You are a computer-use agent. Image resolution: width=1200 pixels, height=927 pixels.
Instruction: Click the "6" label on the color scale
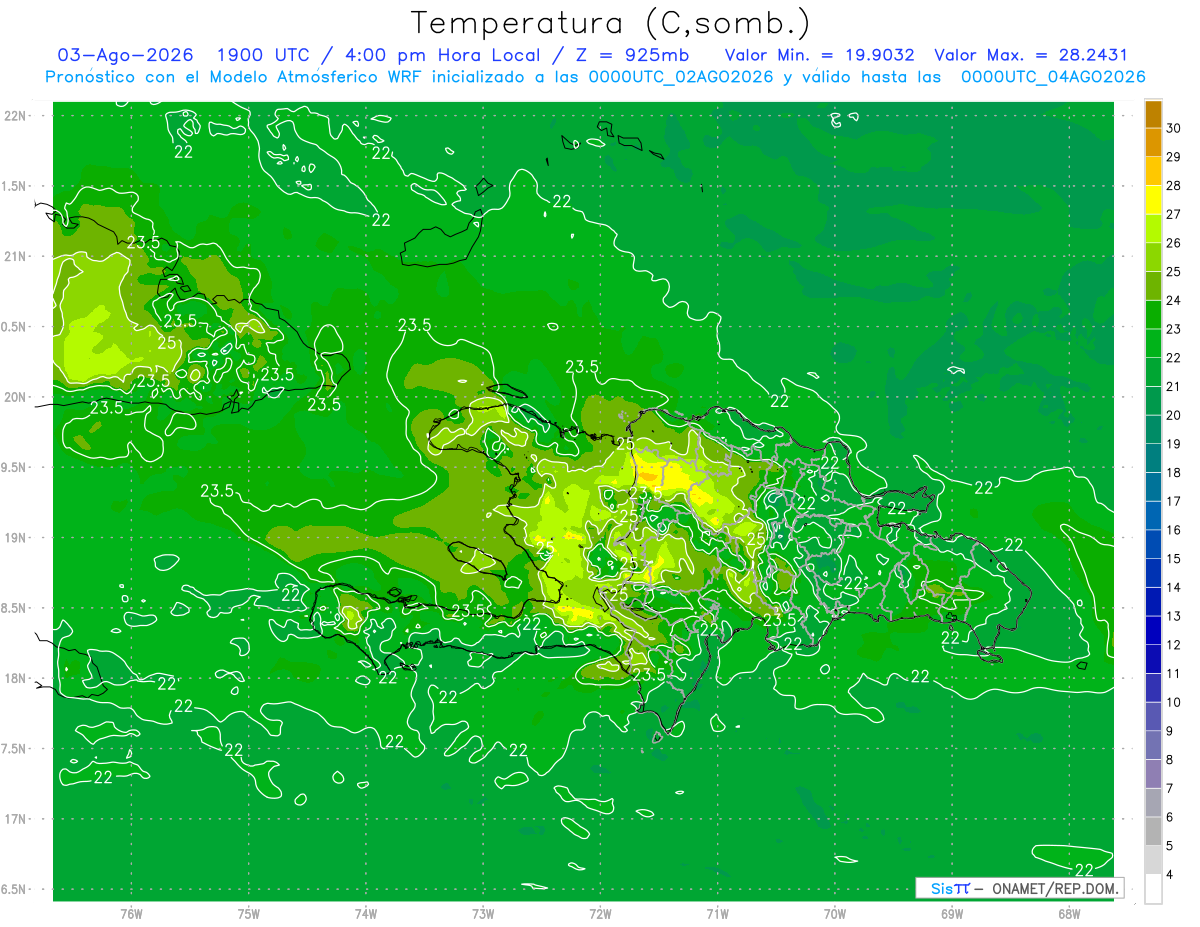coord(1170,817)
